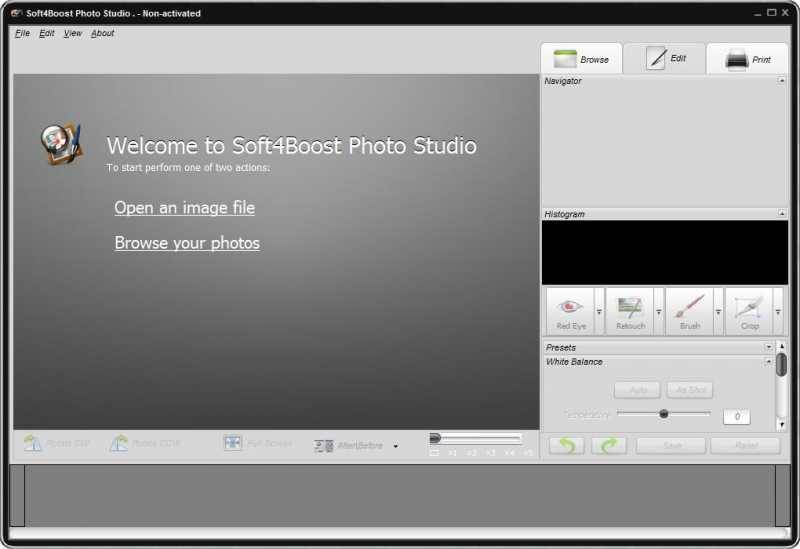Switch to the Print tab
Image resolution: width=800 pixels, height=549 pixels.
point(747,59)
